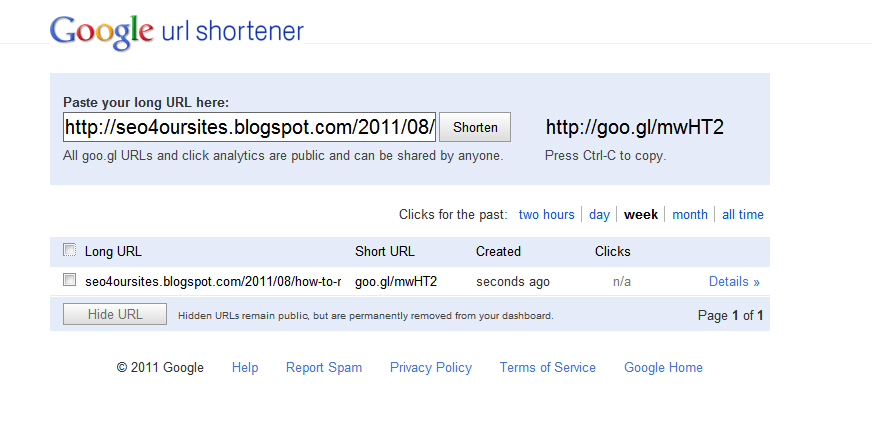Toggle the select-all checkbox beside Long URL
Image resolution: width=872 pixels, height=447 pixels.
coord(70,250)
